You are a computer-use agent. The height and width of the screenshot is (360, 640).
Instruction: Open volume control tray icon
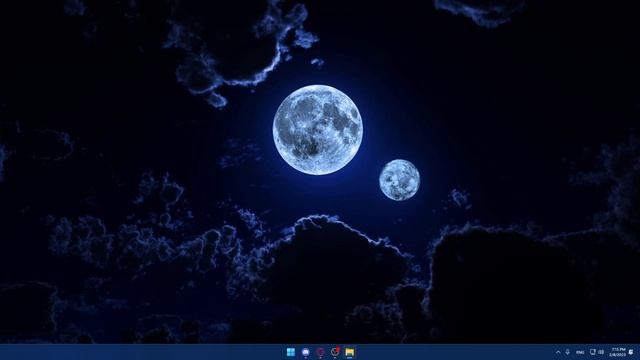(x=601, y=352)
